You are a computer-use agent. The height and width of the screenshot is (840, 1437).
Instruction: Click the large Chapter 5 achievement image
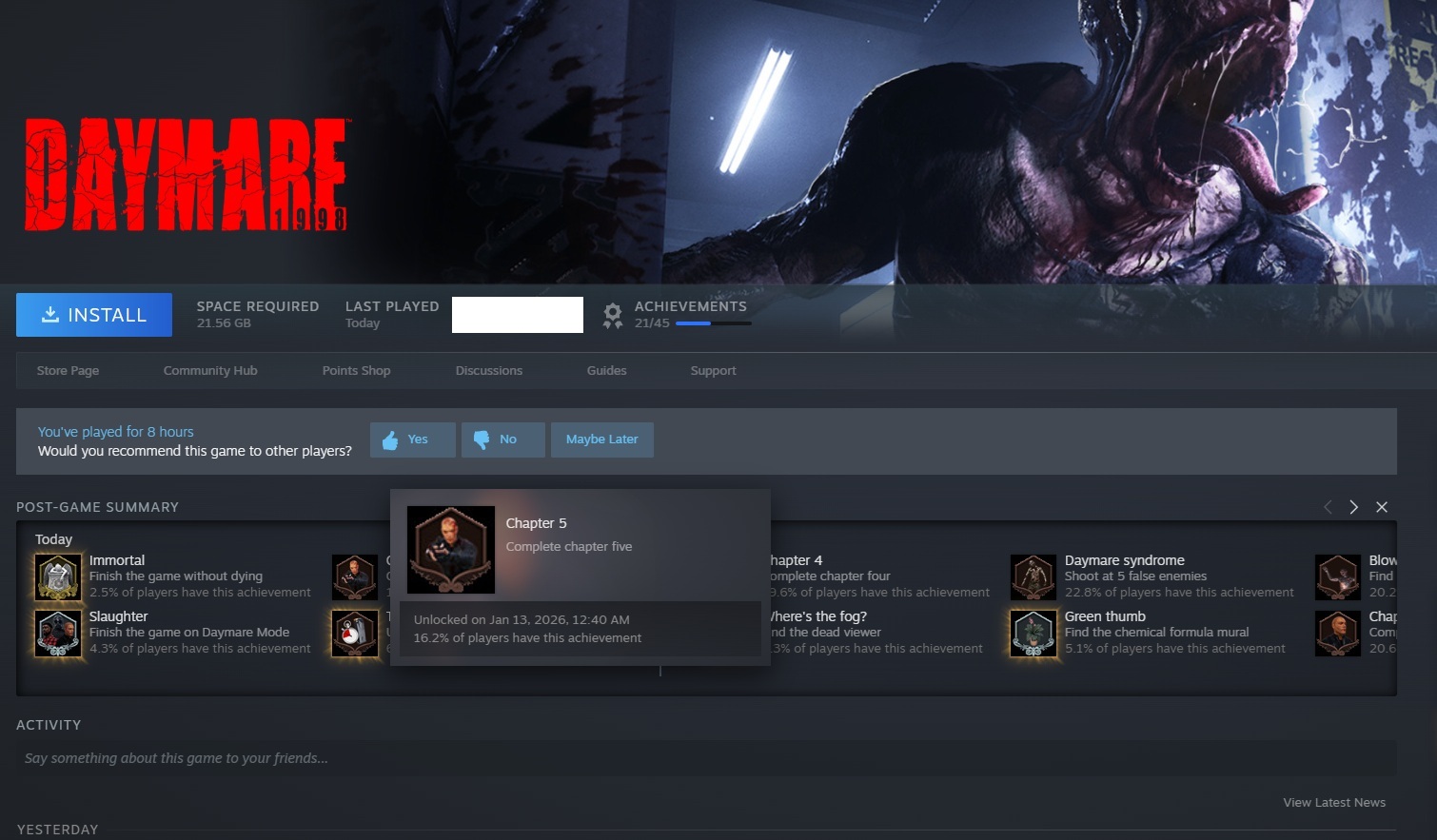point(451,550)
